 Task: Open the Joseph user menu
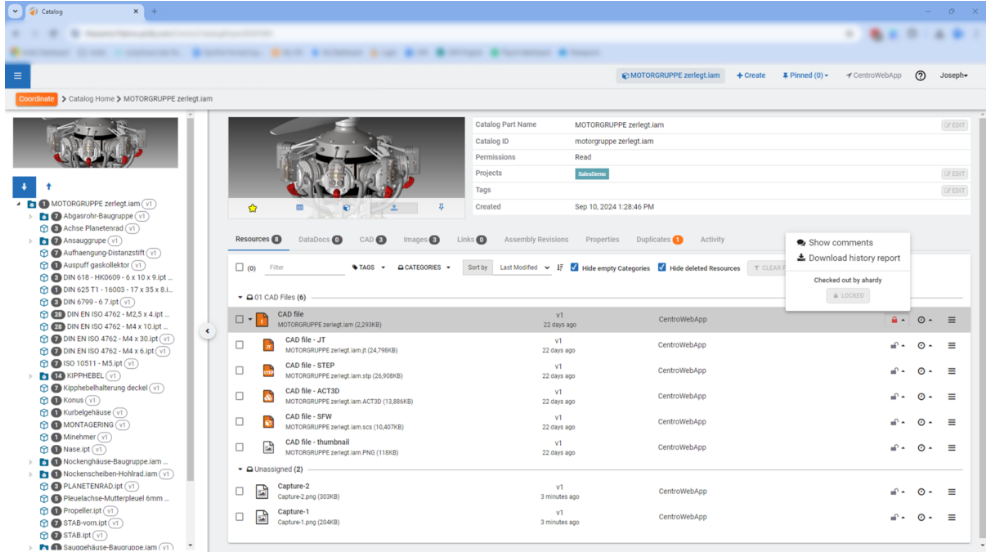coord(953,76)
